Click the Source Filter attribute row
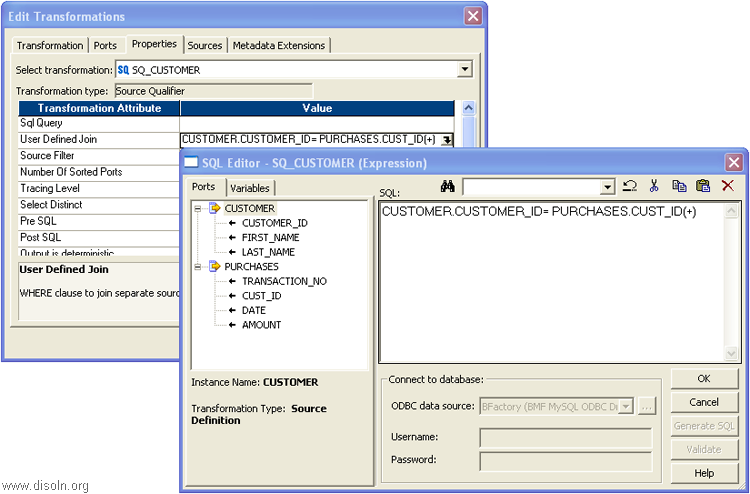 pyautogui.click(x=99, y=156)
